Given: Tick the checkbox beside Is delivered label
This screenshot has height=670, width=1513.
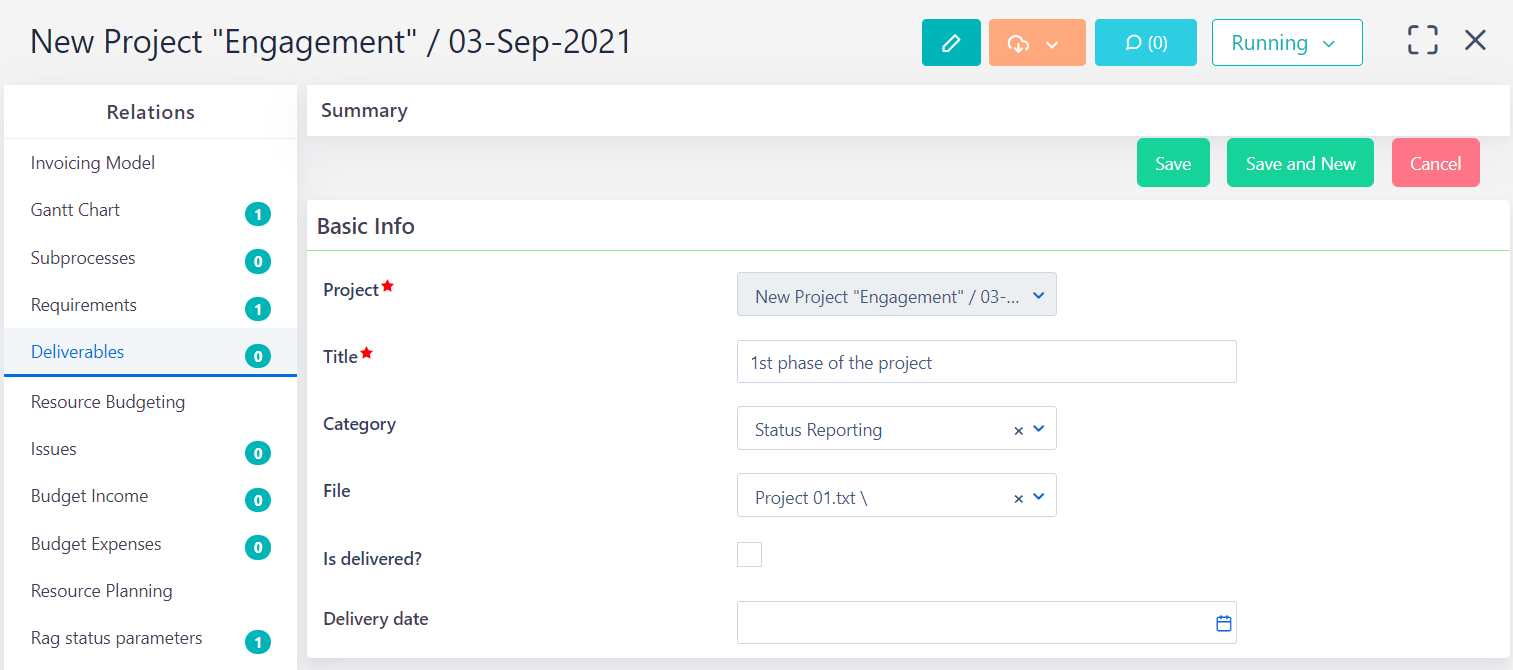Looking at the screenshot, I should pos(749,554).
